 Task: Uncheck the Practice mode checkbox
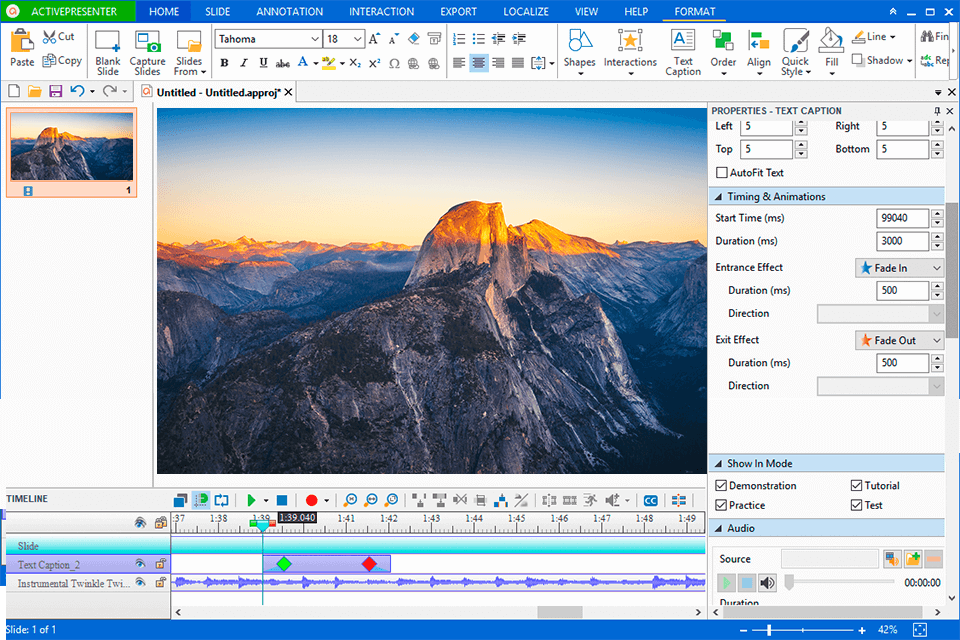[x=721, y=505]
